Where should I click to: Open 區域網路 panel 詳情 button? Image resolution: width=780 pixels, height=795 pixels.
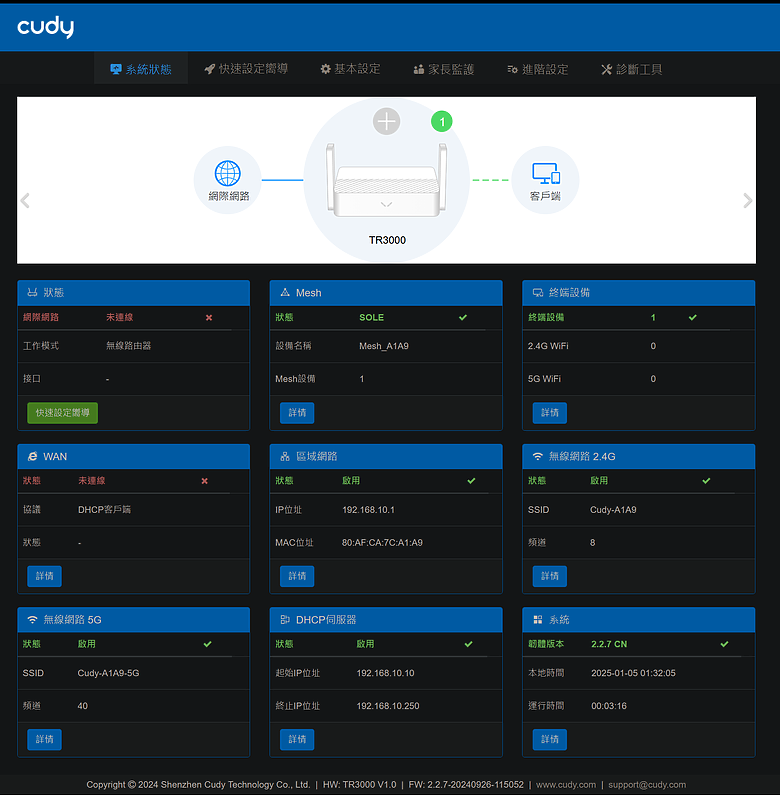(x=297, y=576)
